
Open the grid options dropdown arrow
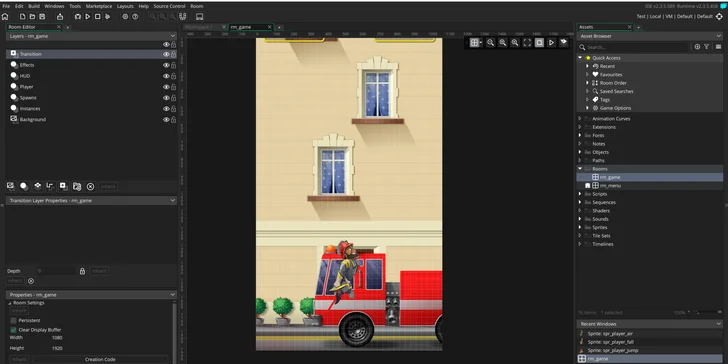coord(480,43)
